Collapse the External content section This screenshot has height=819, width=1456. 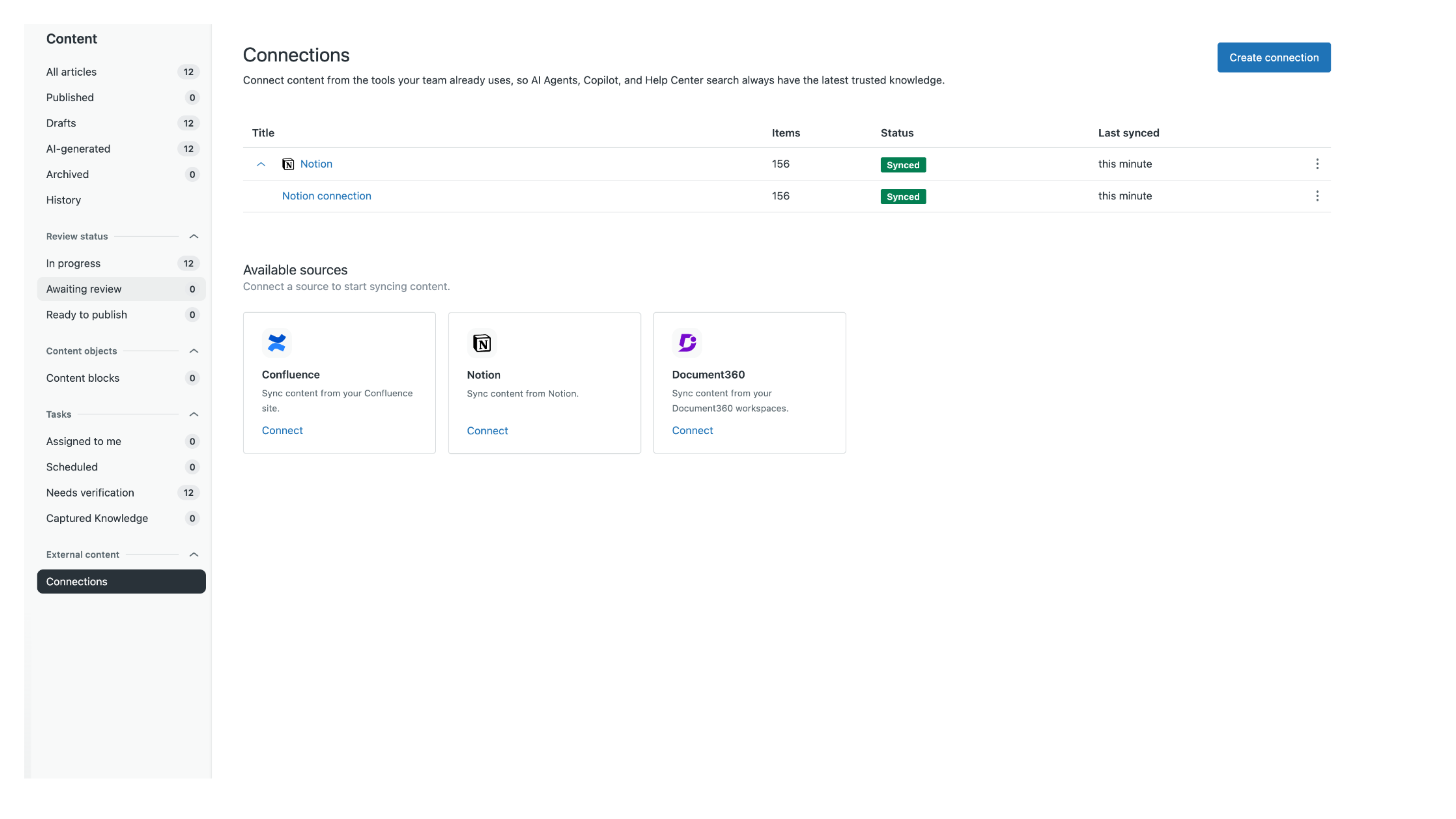(193, 555)
